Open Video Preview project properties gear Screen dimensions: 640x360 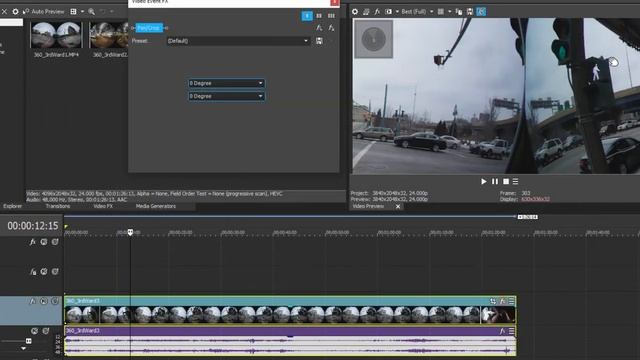point(355,11)
